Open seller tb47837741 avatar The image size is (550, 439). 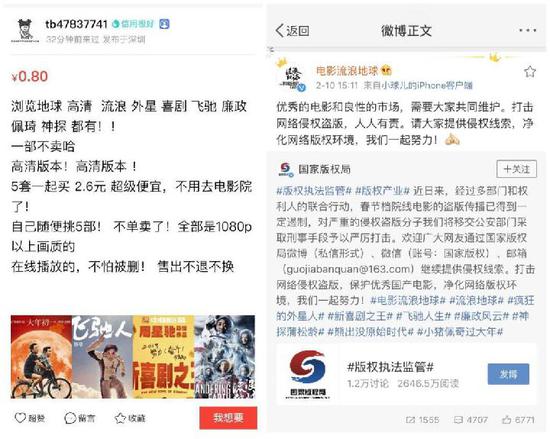pos(25,31)
